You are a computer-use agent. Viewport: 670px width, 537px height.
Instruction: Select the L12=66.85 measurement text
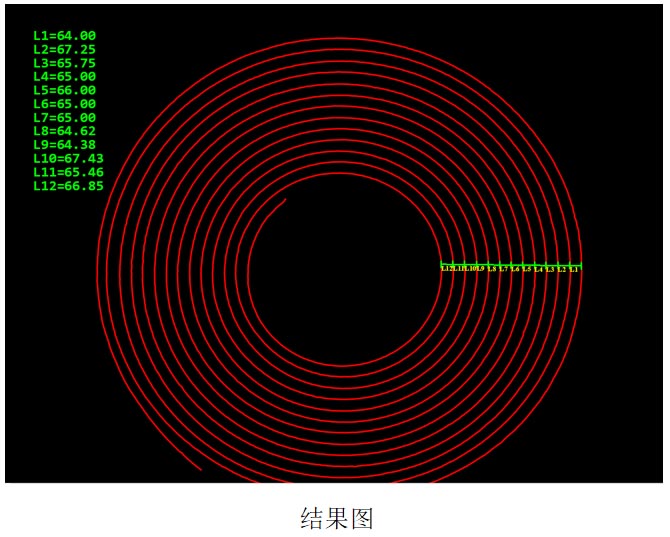[68, 186]
